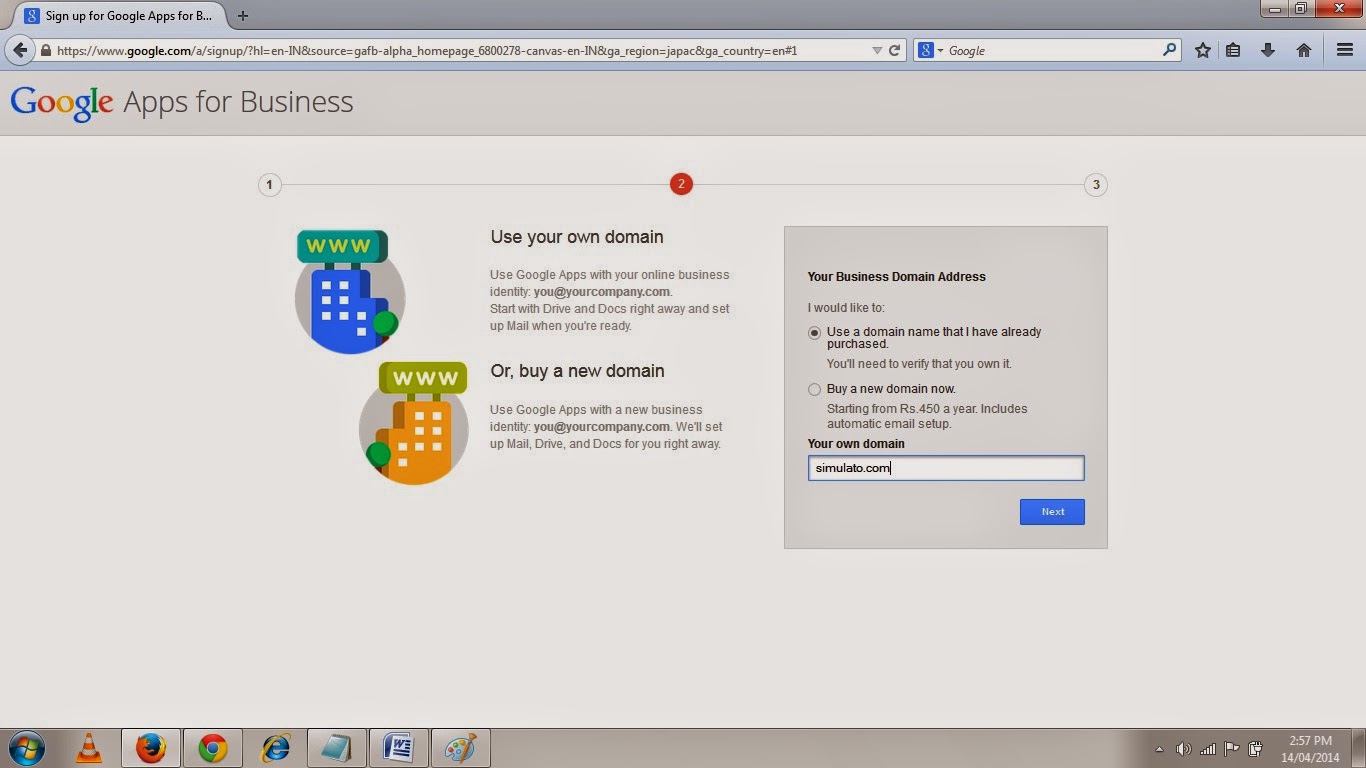Open the Firefox hamburger menu

point(1344,50)
